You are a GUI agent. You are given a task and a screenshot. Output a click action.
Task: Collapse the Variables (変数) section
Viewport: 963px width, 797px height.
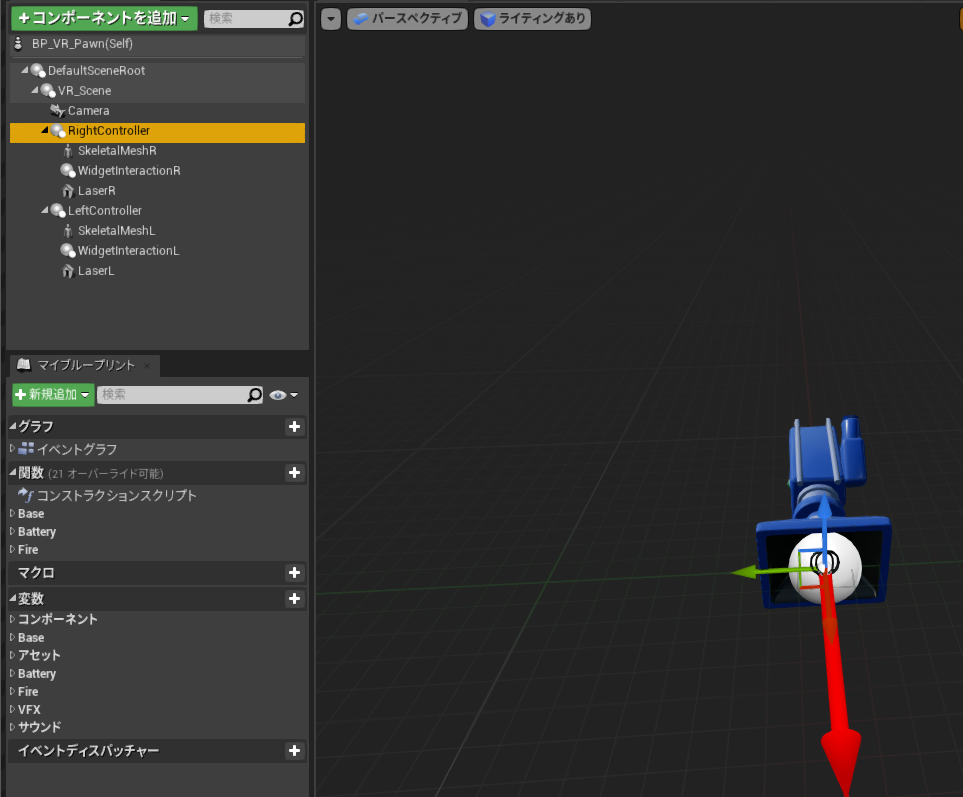12,597
